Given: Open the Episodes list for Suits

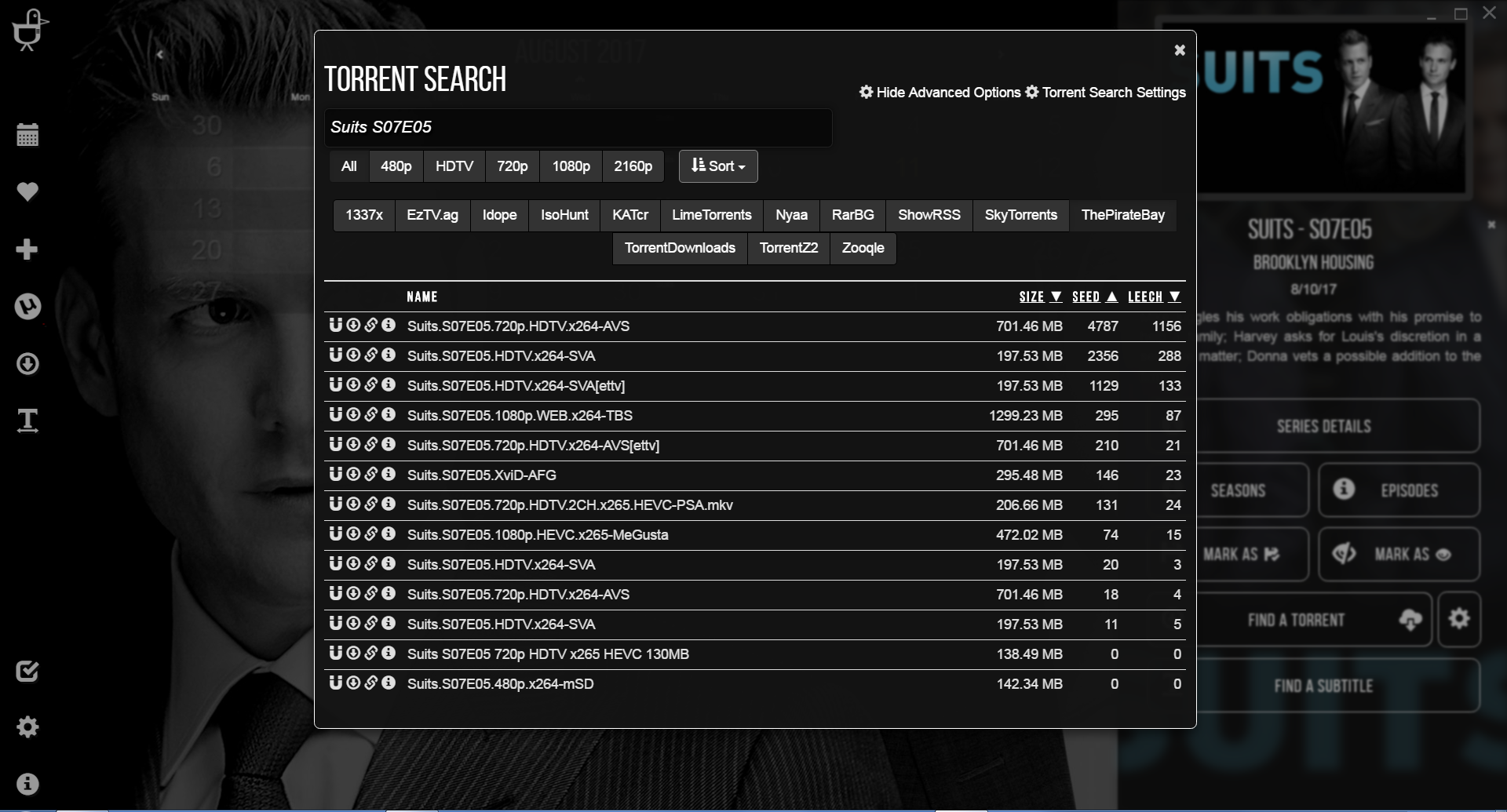Looking at the screenshot, I should [x=1399, y=490].
